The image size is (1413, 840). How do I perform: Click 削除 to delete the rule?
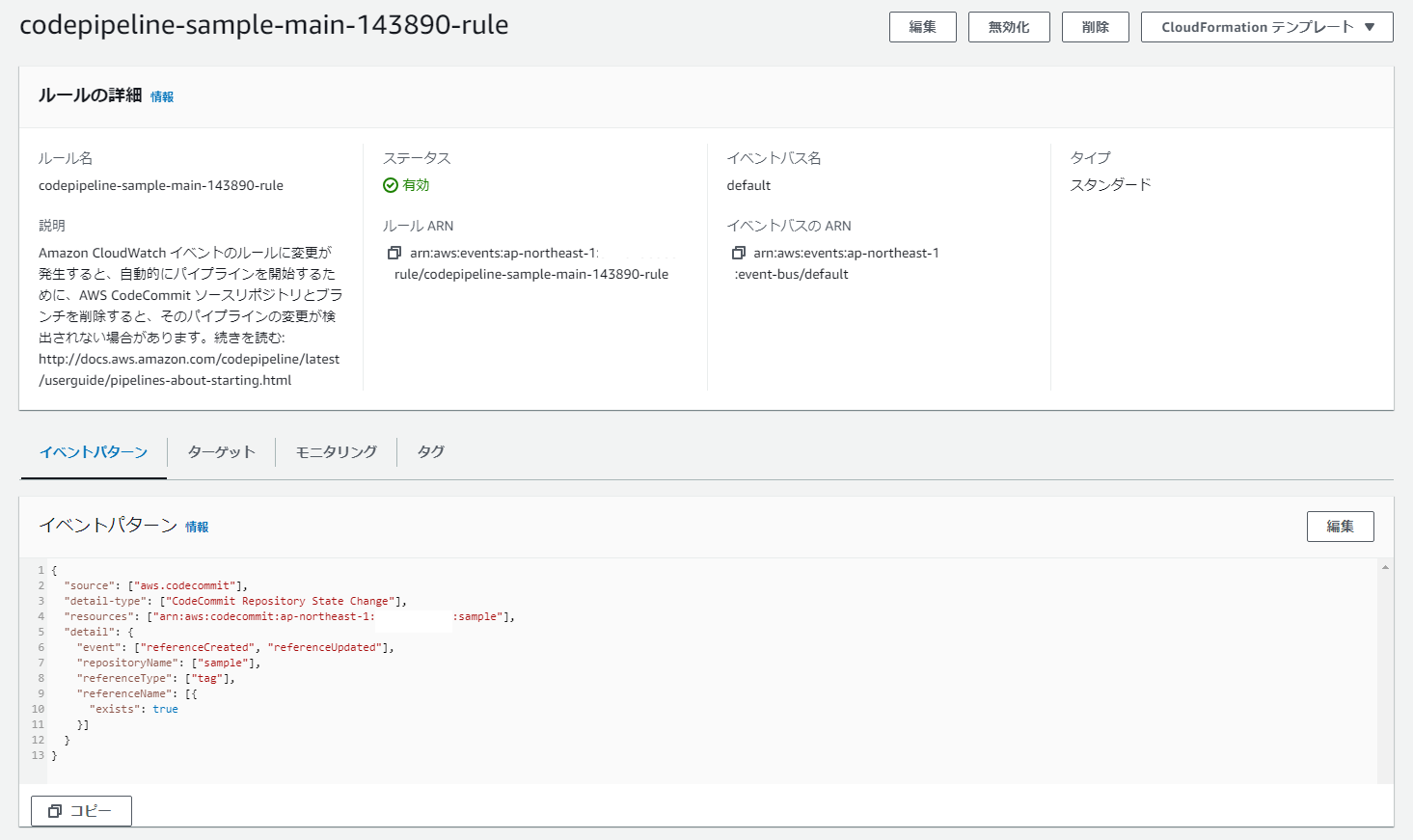click(1095, 26)
